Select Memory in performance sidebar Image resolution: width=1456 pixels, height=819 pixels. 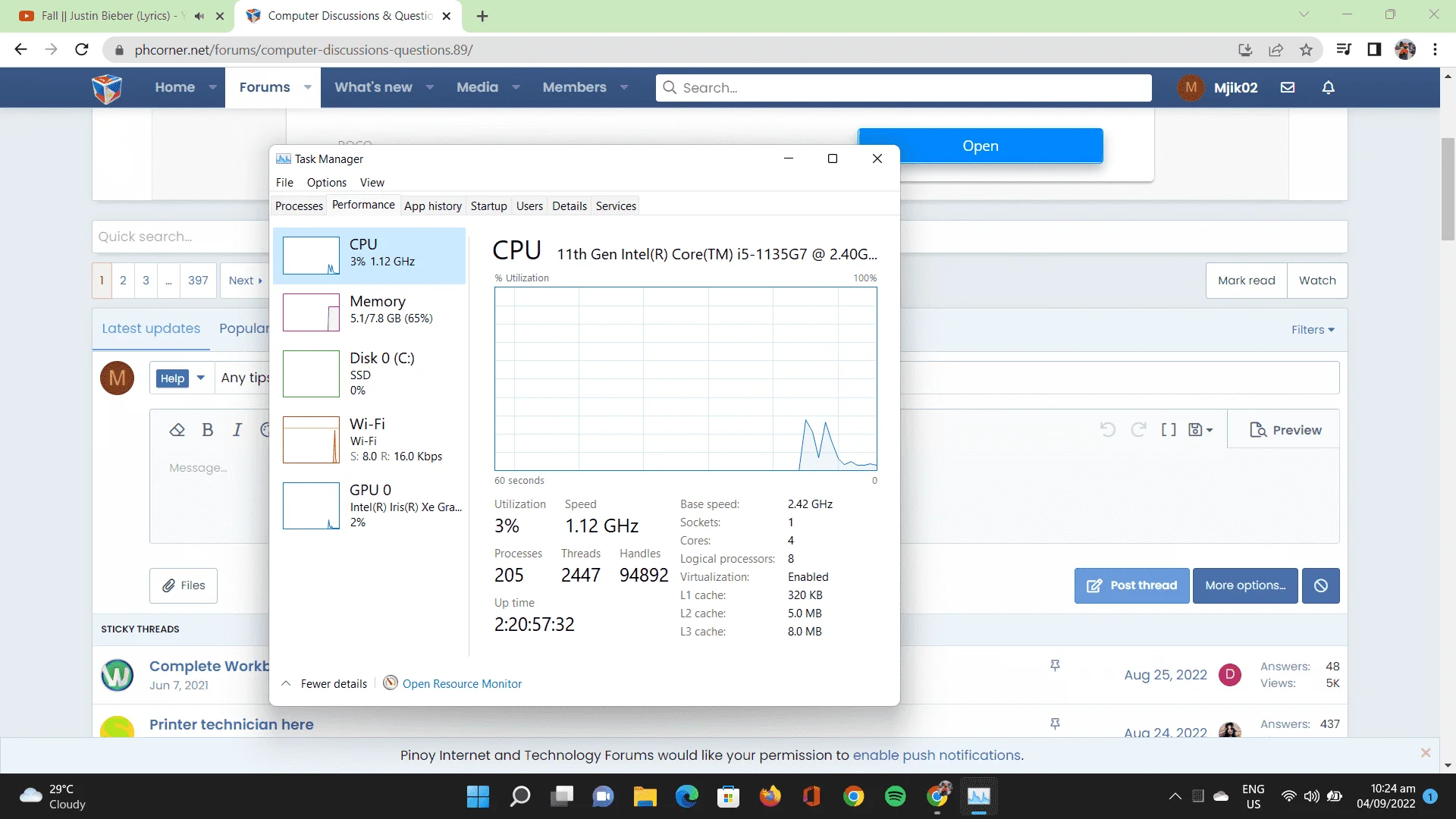[369, 312]
